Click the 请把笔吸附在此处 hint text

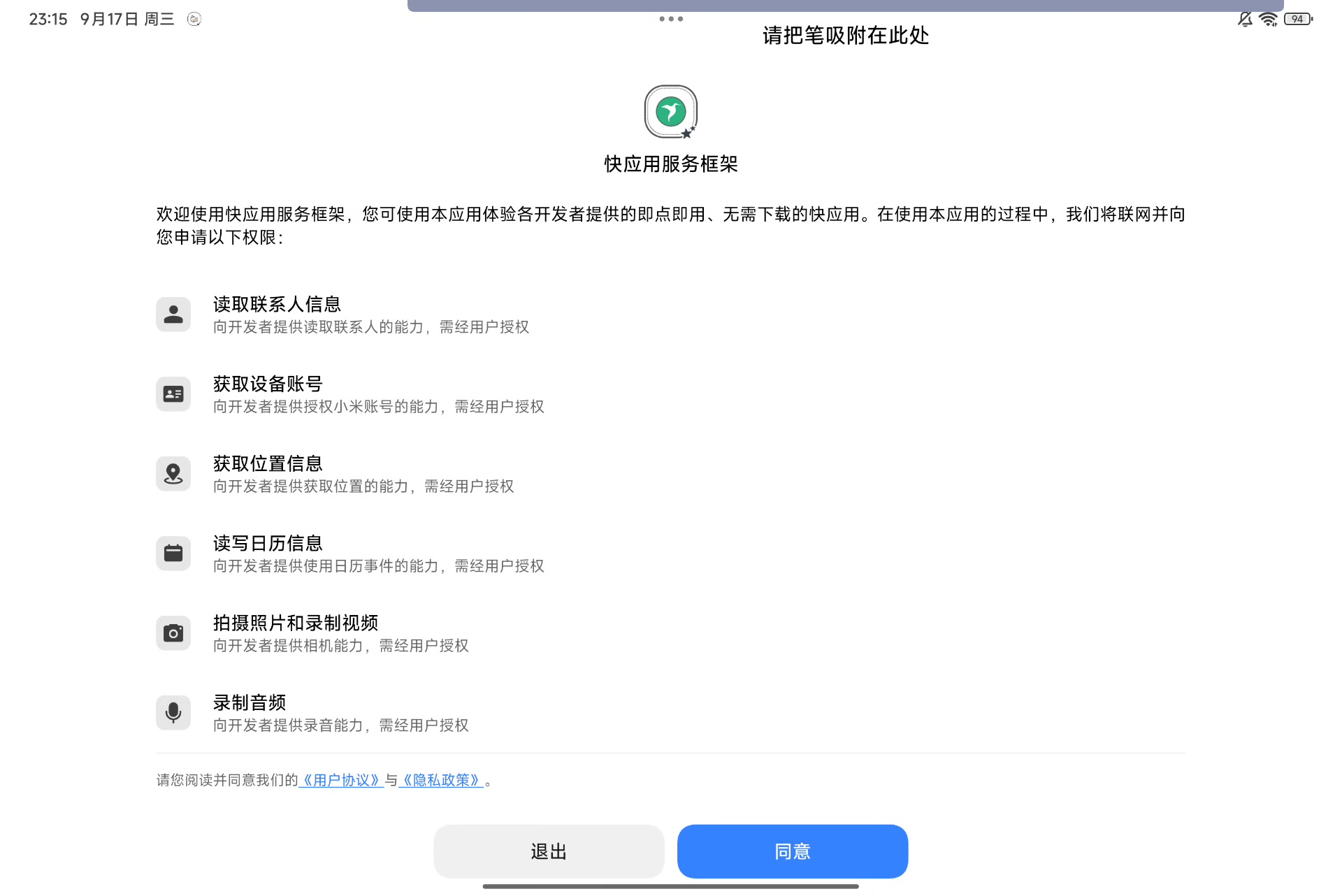coord(846,36)
